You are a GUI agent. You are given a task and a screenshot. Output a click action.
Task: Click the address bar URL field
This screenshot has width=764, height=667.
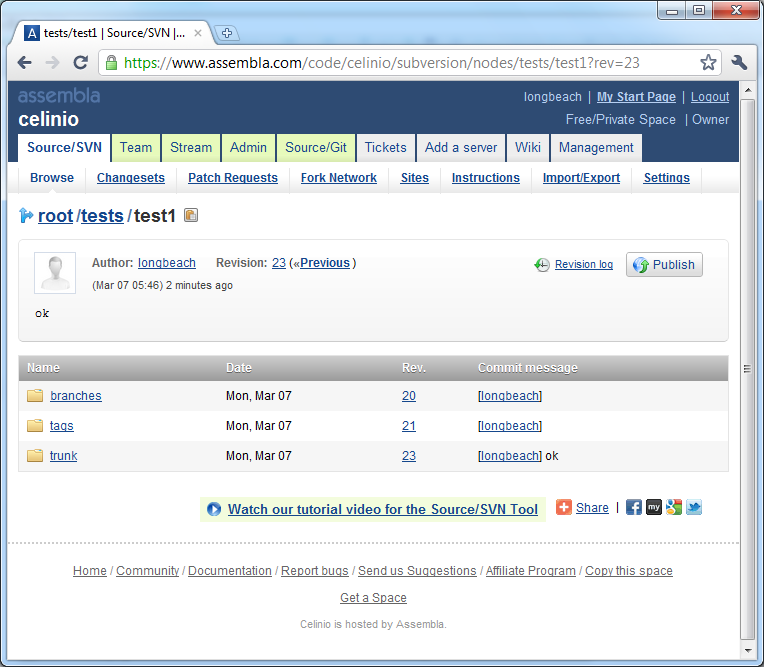coord(400,63)
